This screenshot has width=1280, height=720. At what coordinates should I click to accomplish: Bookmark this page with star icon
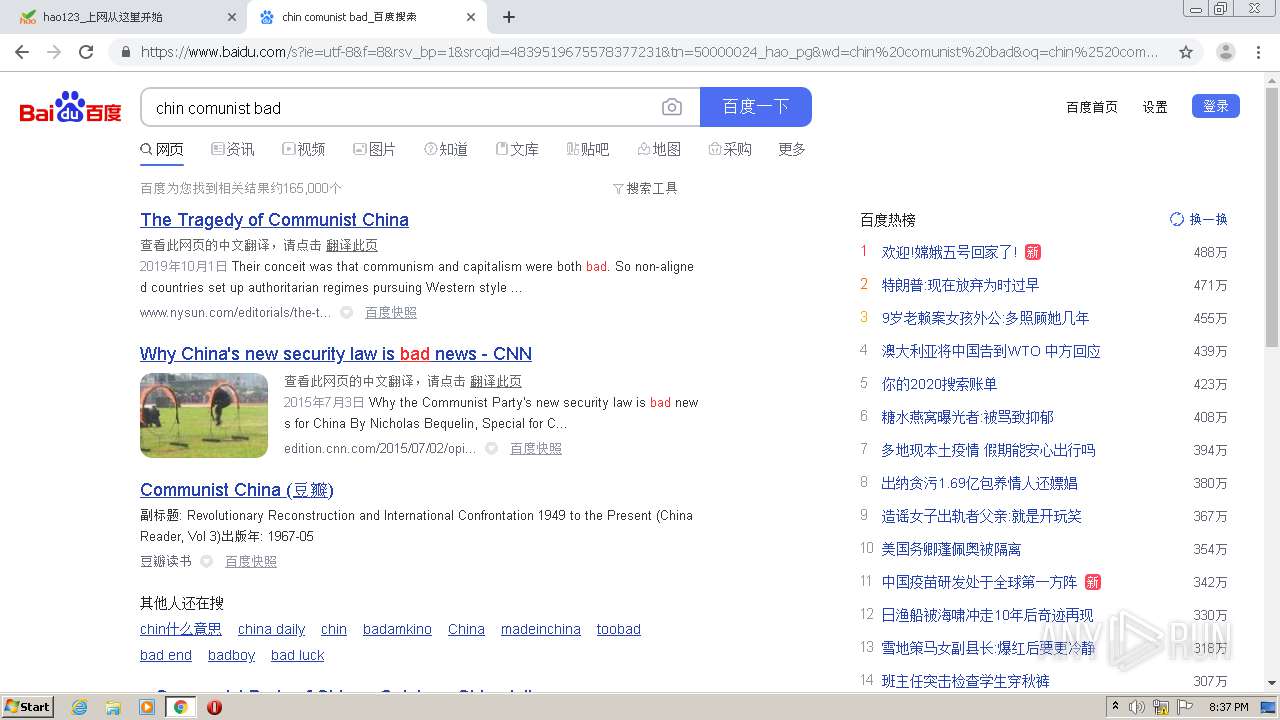[1186, 52]
